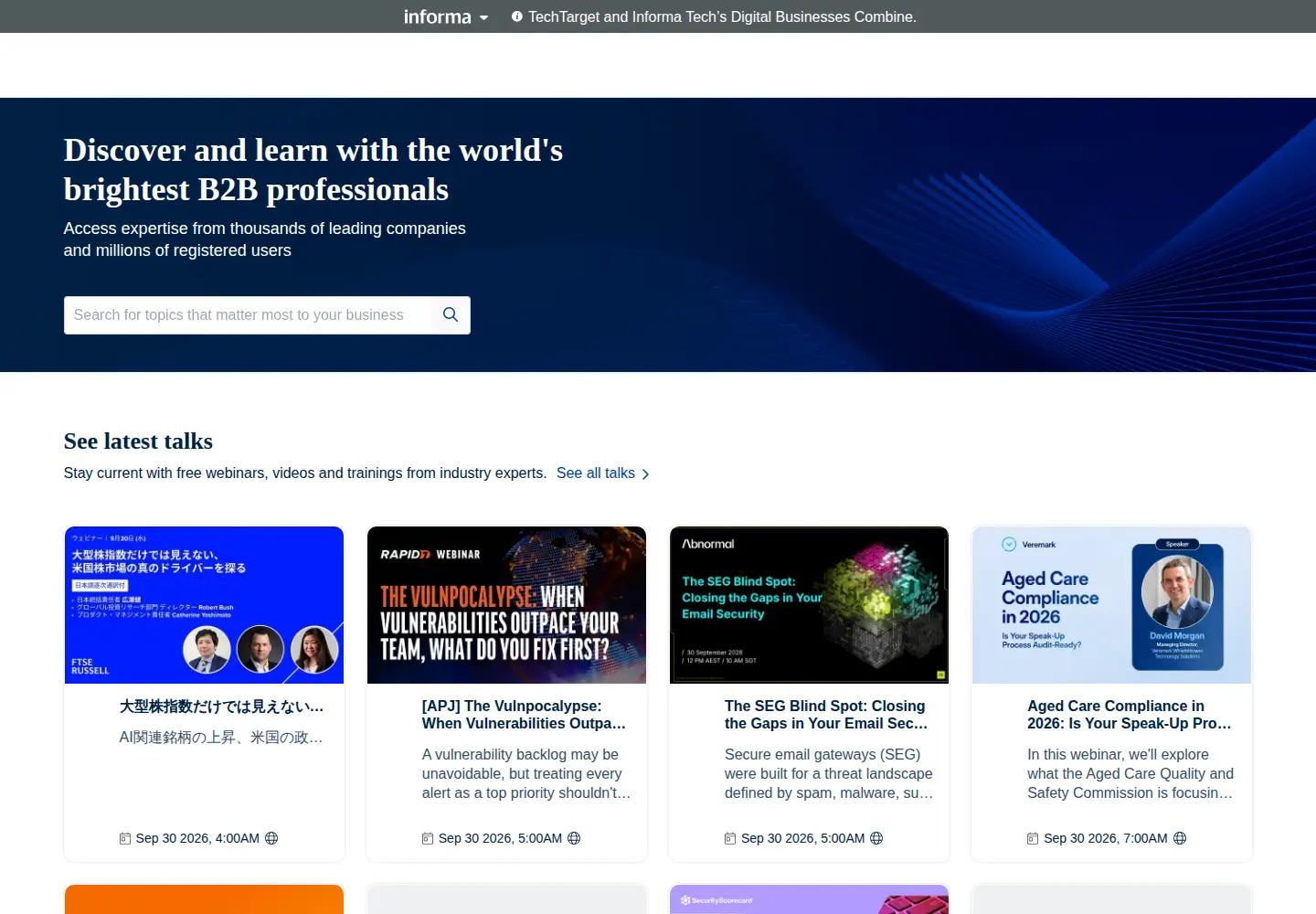Click description 'A vulnerability backlog may be unavoidable'
The height and width of the screenshot is (914, 1316).
[526, 773]
